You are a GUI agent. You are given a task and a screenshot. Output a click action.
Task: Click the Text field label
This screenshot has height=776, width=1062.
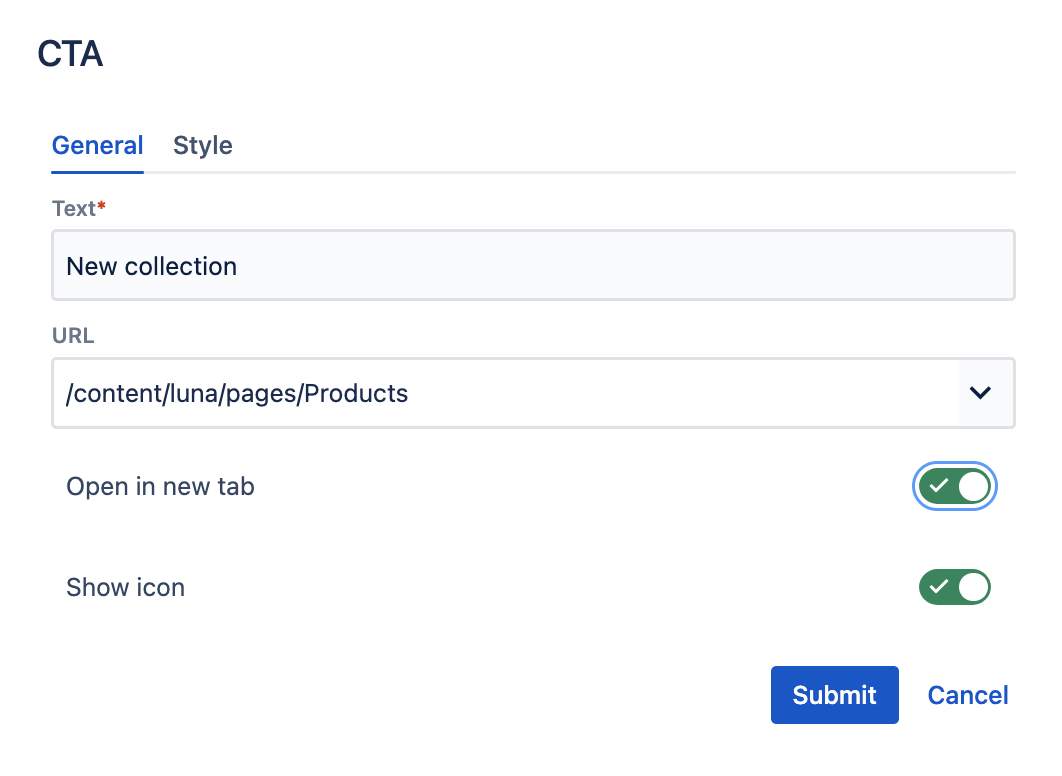click(x=74, y=209)
